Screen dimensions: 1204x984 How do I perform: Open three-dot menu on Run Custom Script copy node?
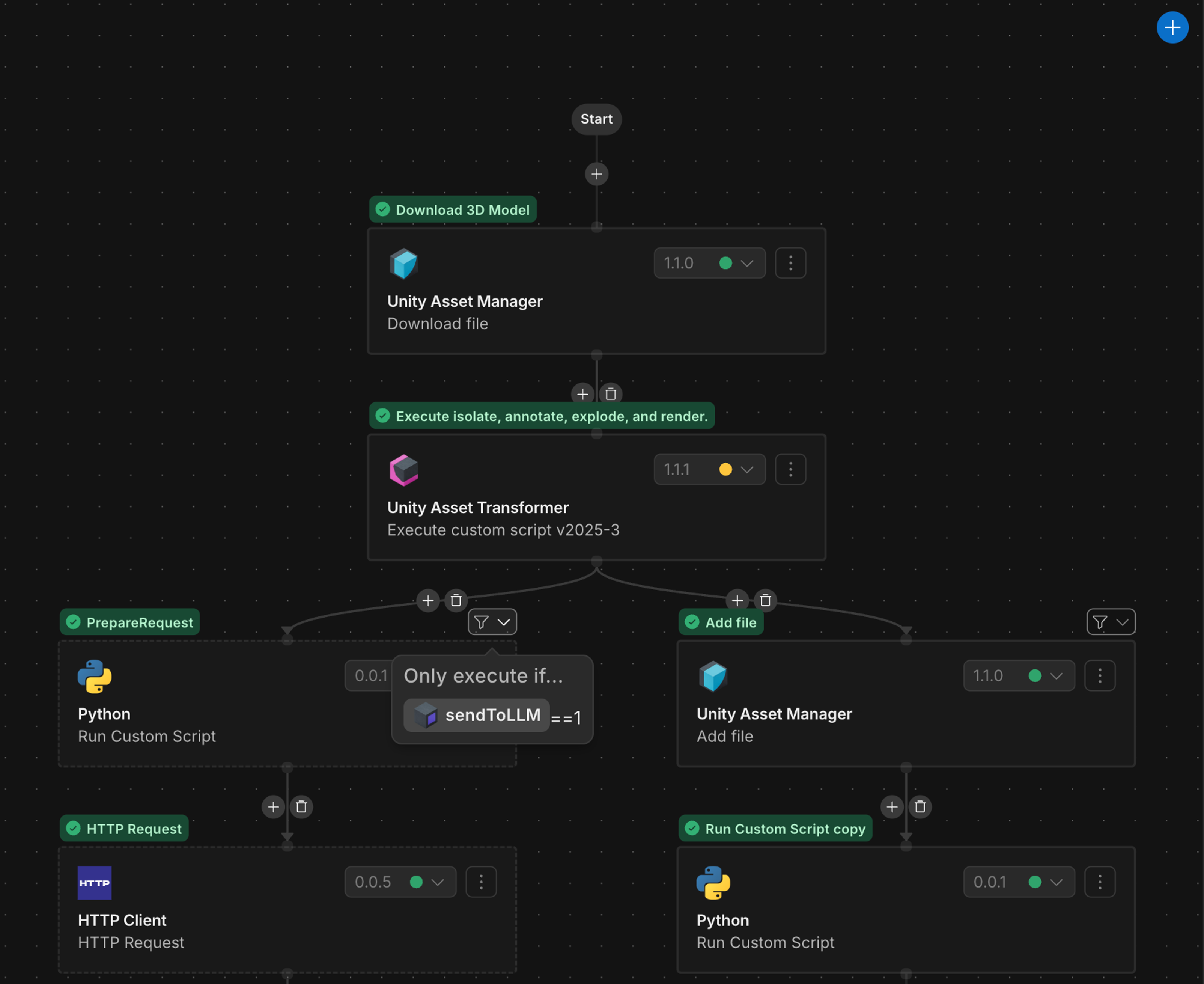pyautogui.click(x=1100, y=882)
